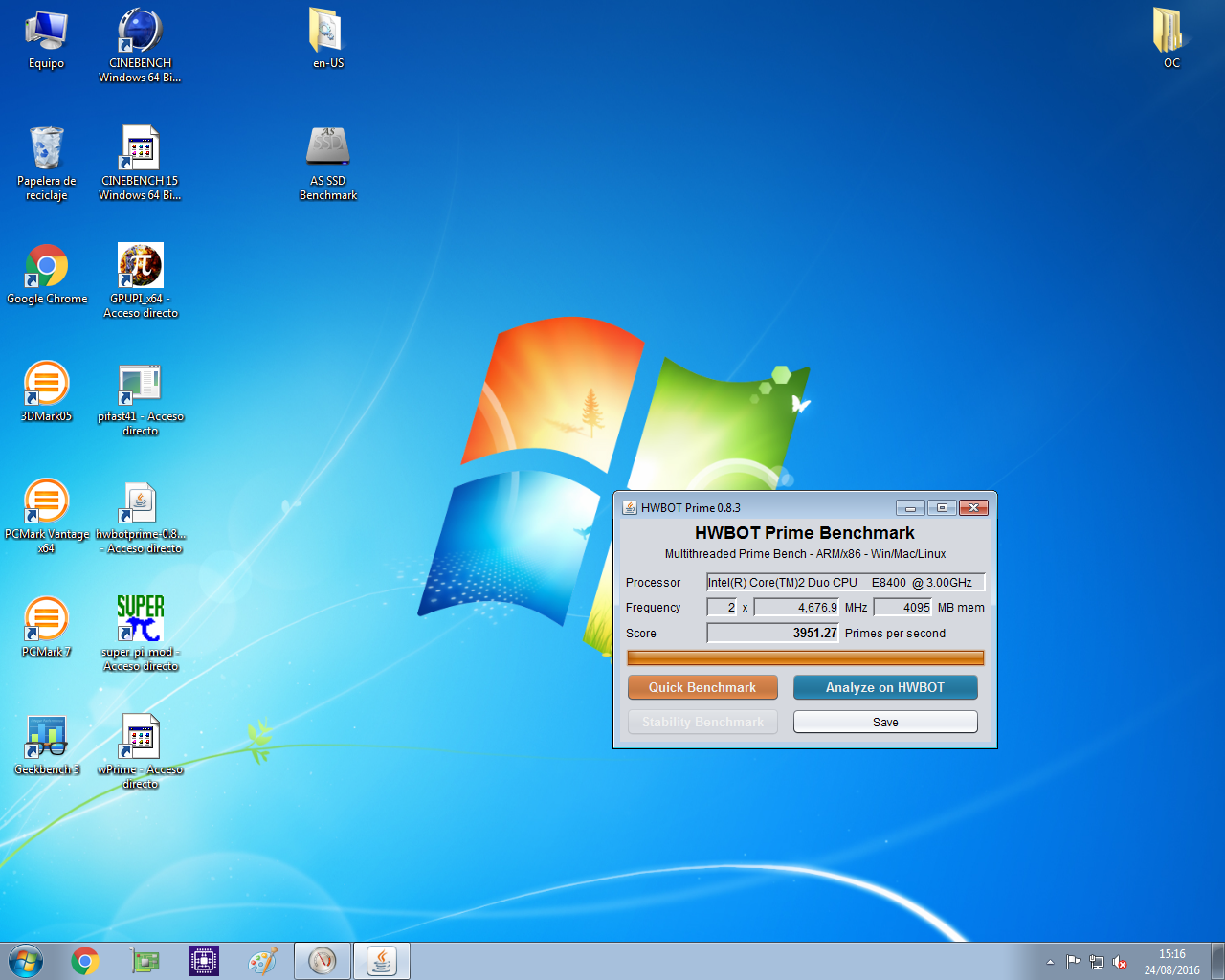
Task: Click the memory field showing 4095
Action: (902, 607)
